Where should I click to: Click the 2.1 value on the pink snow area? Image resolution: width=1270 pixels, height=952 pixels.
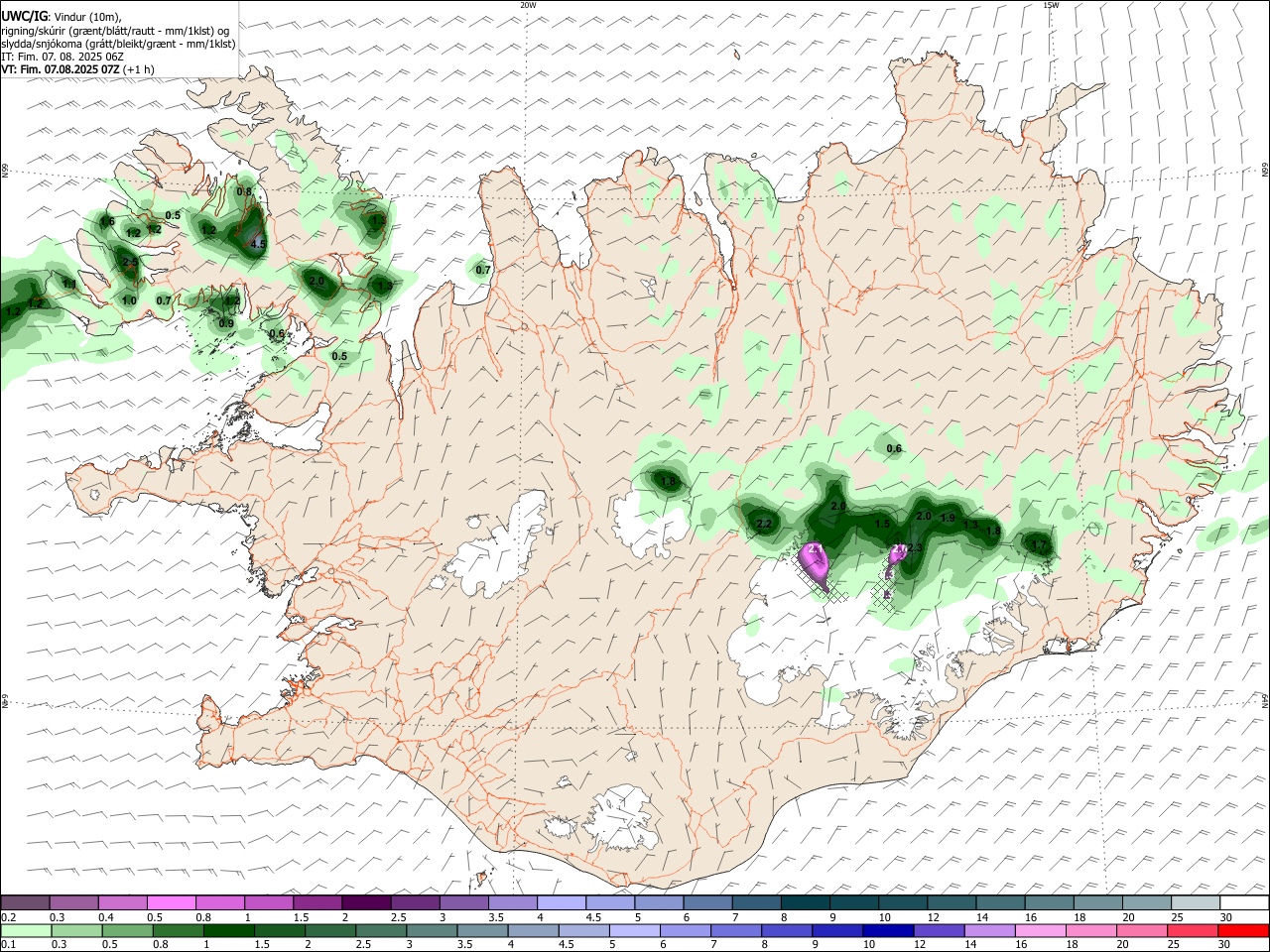(817, 548)
